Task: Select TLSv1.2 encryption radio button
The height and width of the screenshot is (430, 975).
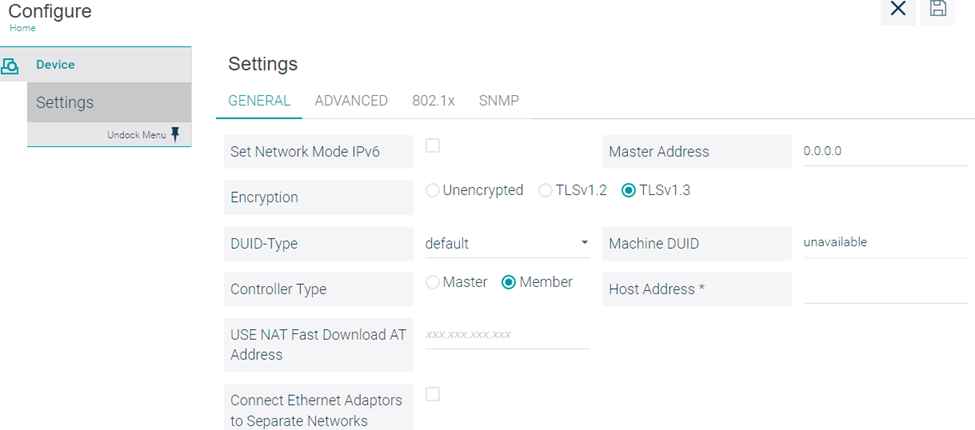Action: pos(545,191)
